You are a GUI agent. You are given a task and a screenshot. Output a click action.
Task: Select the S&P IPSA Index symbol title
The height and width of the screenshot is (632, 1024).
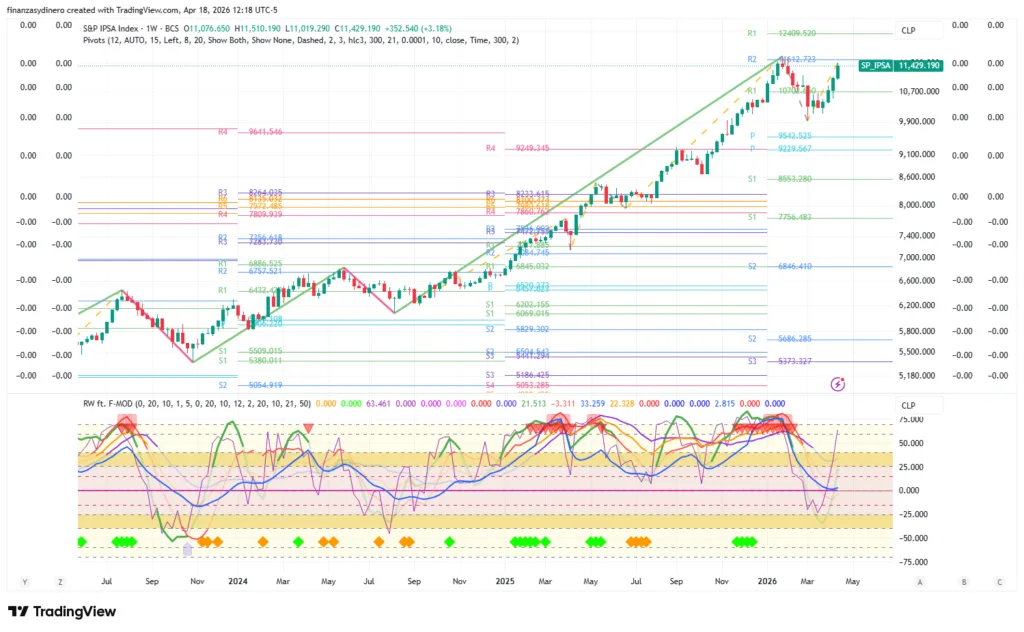pos(125,25)
